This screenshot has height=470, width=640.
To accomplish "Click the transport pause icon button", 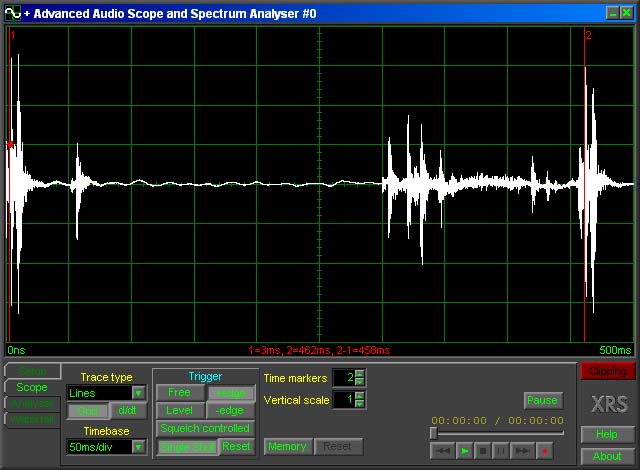I will tap(501, 451).
